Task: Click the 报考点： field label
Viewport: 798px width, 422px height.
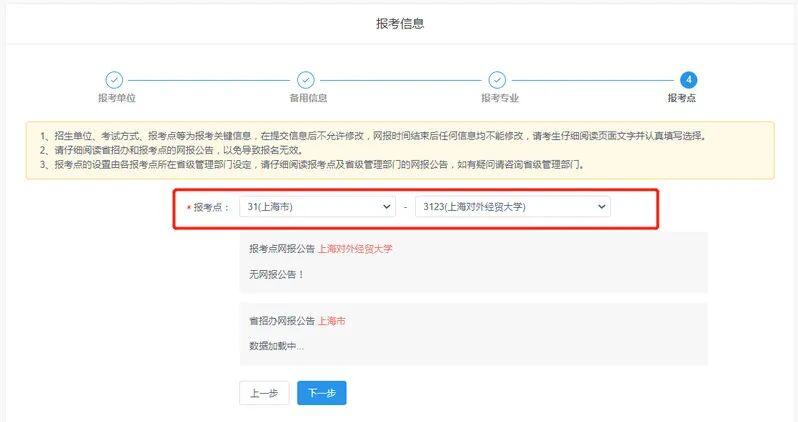Action: coord(211,207)
